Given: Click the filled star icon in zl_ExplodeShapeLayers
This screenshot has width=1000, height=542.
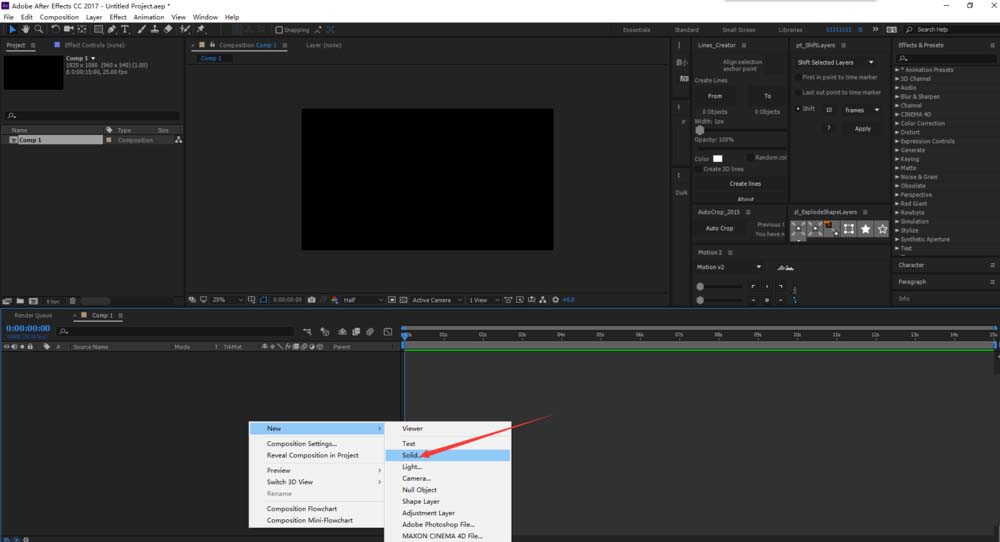Looking at the screenshot, I should click(x=866, y=229).
